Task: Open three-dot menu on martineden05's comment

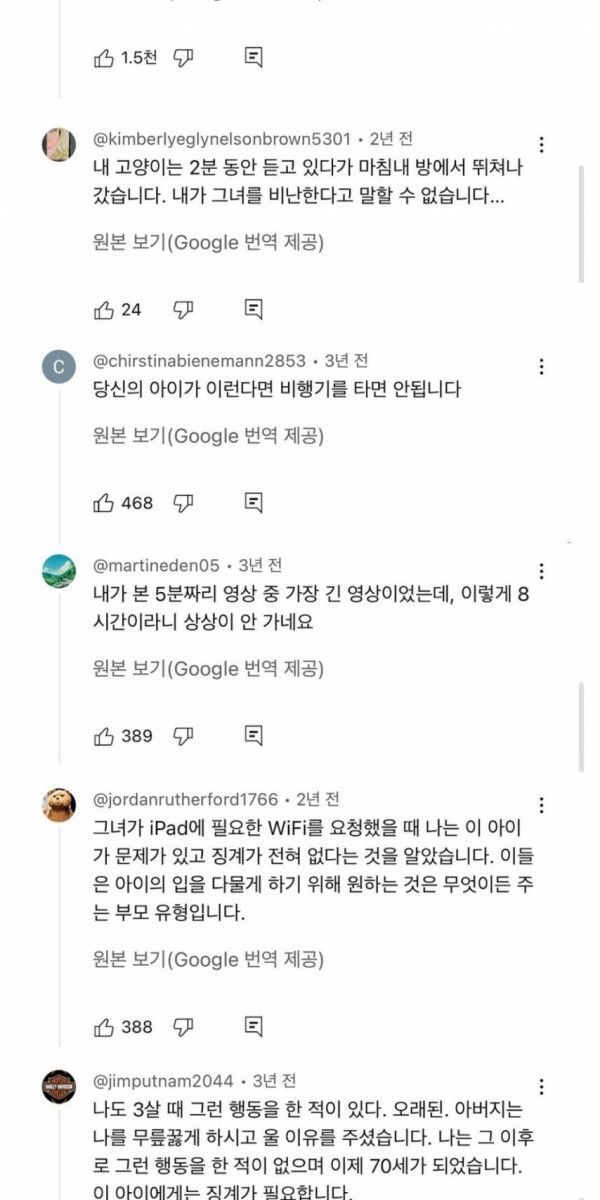Action: click(541, 571)
